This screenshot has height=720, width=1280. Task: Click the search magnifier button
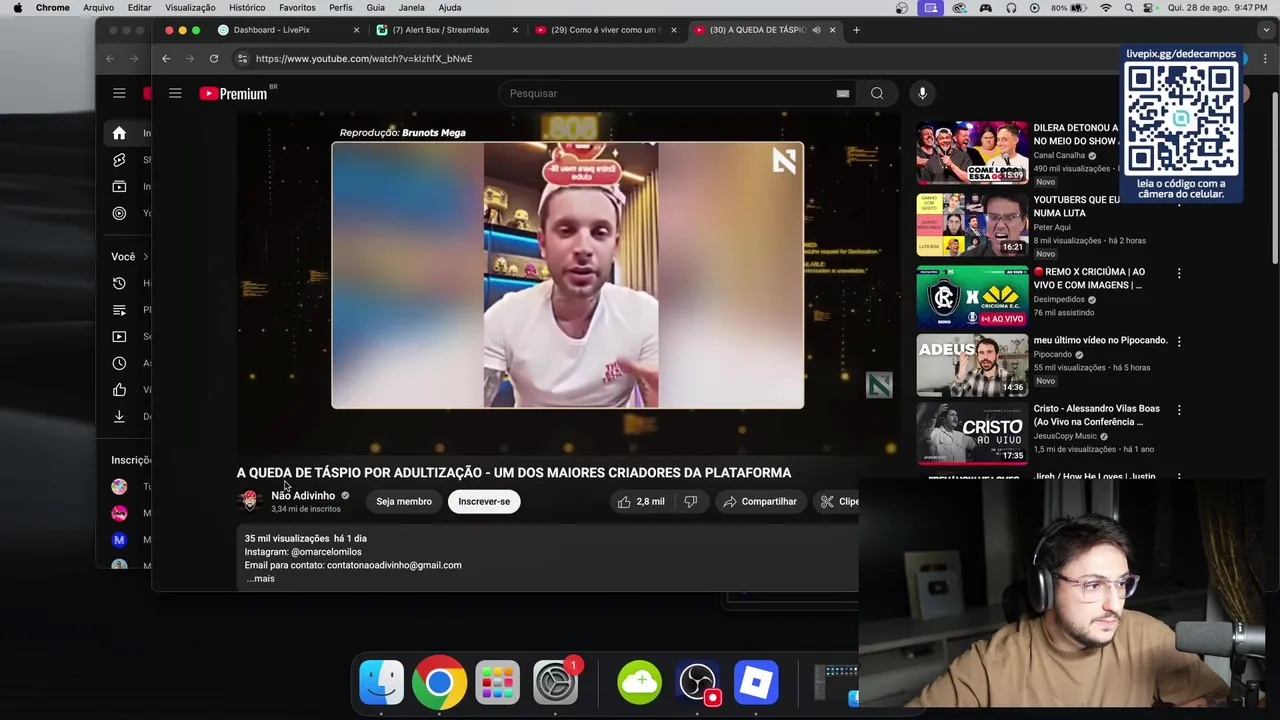[877, 93]
